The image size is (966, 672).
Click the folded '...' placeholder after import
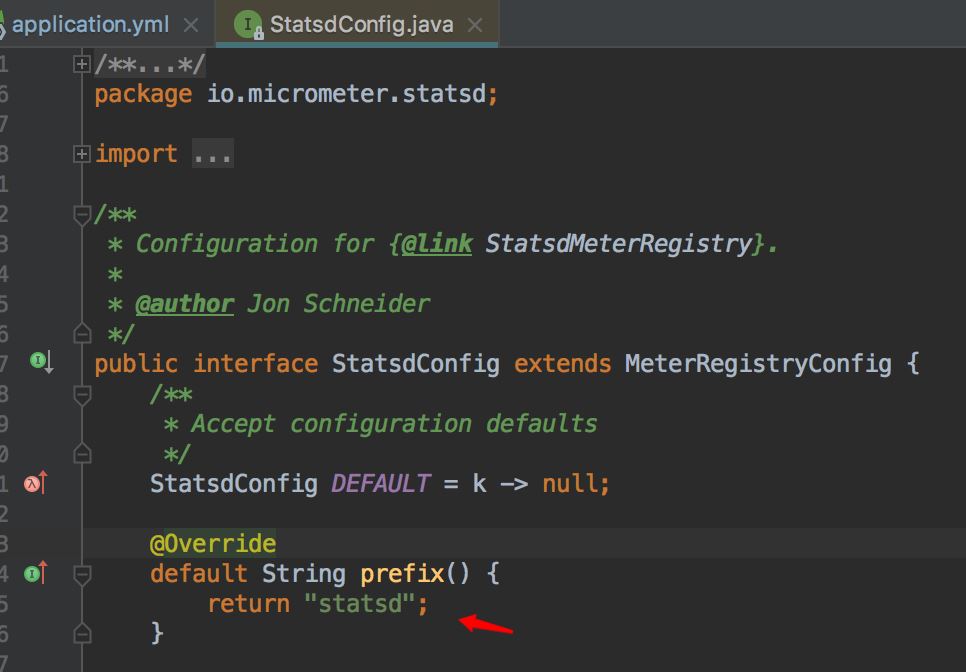[212, 154]
